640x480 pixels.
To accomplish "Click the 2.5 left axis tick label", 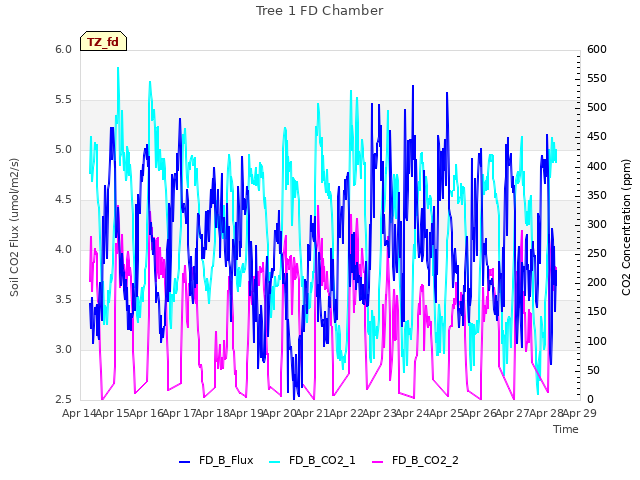I will [63, 400].
